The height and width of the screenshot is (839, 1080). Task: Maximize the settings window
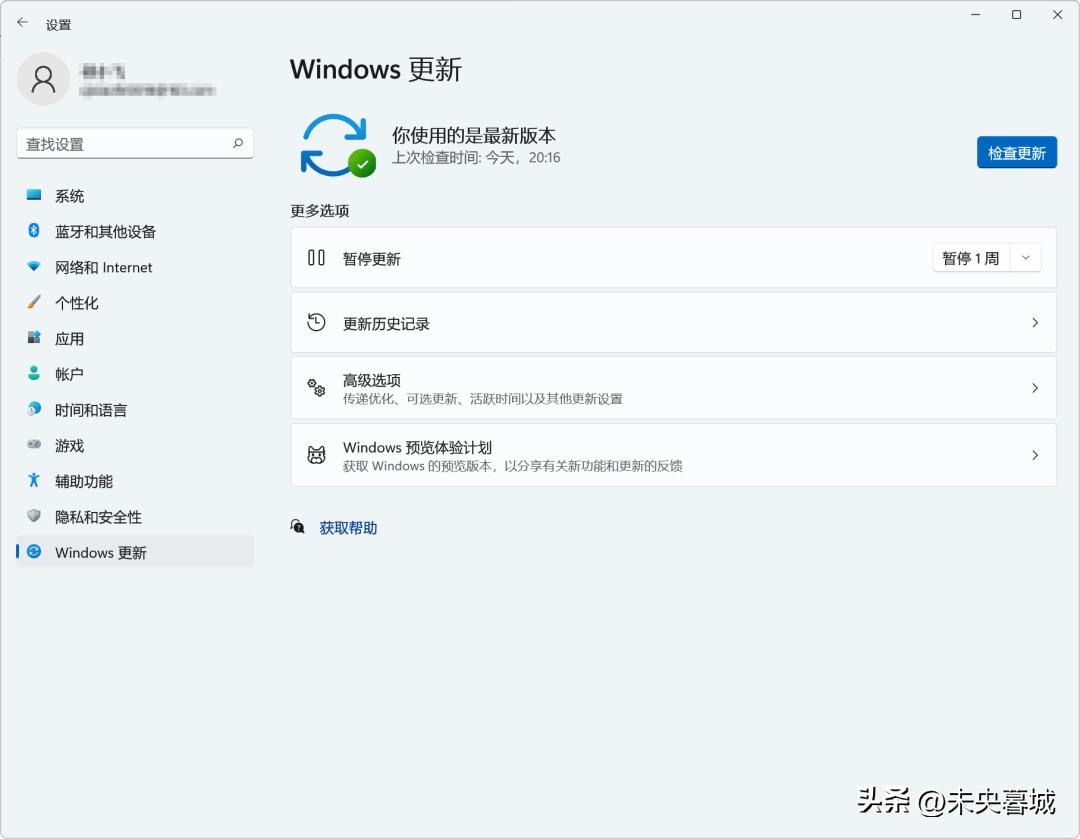click(x=1016, y=14)
